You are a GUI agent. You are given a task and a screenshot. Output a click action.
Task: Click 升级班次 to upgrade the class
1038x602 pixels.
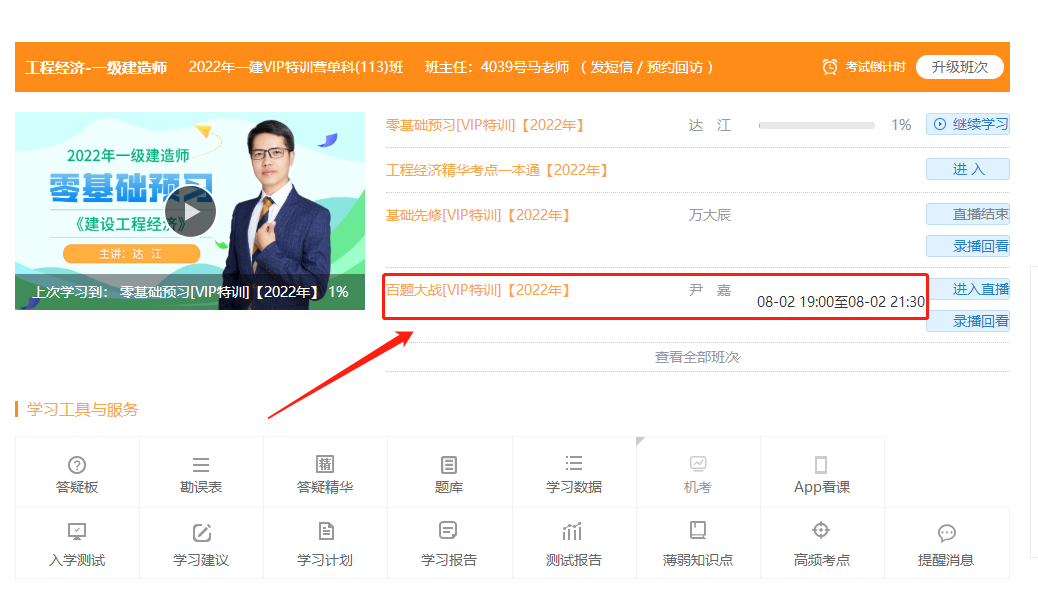coord(962,66)
